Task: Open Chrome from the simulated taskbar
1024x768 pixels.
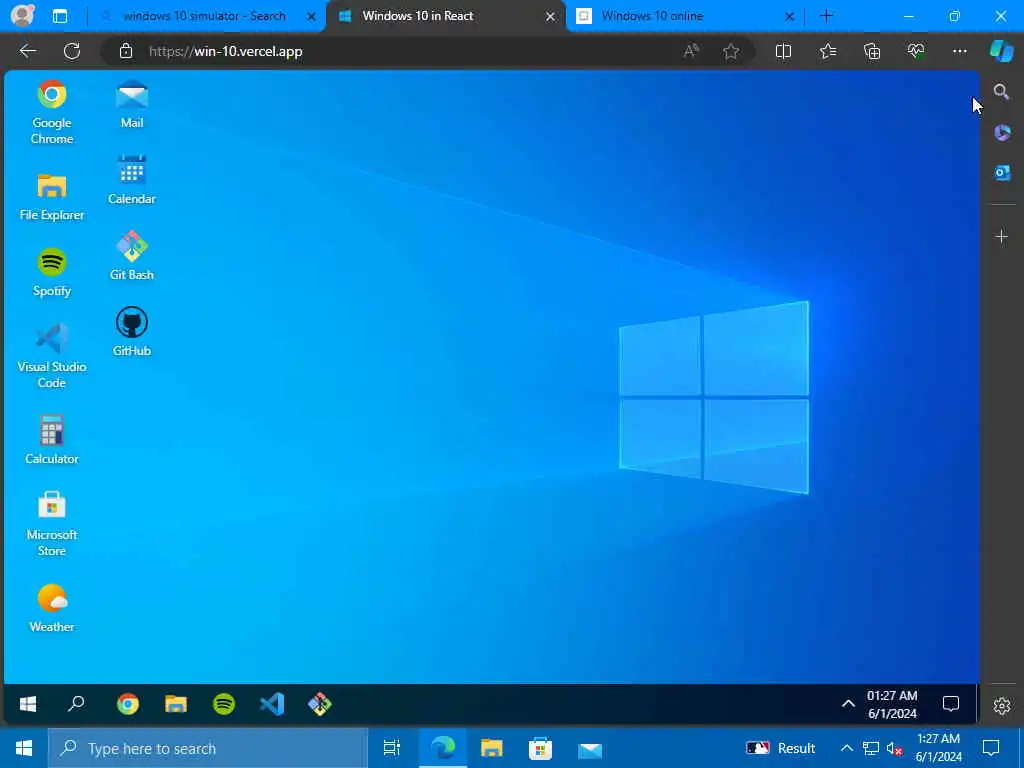Action: click(x=128, y=704)
